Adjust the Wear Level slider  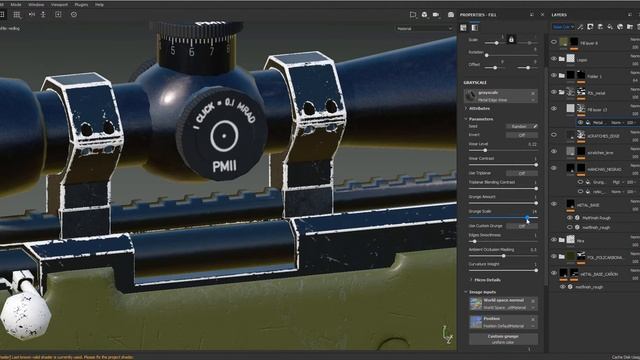(503, 150)
